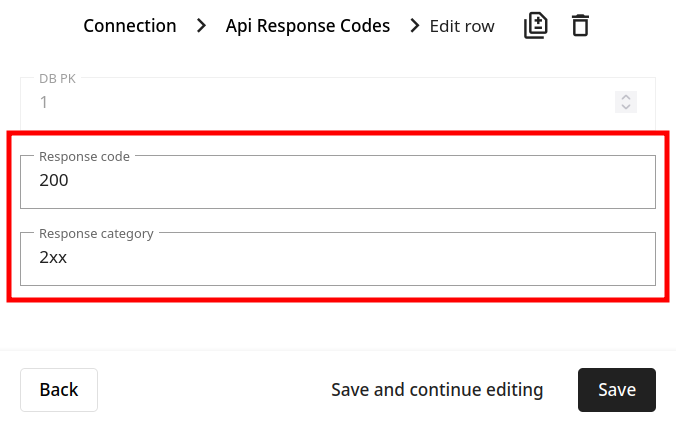The height and width of the screenshot is (426, 676).
Task: Click the trash delete row icon
Action: coord(580,26)
